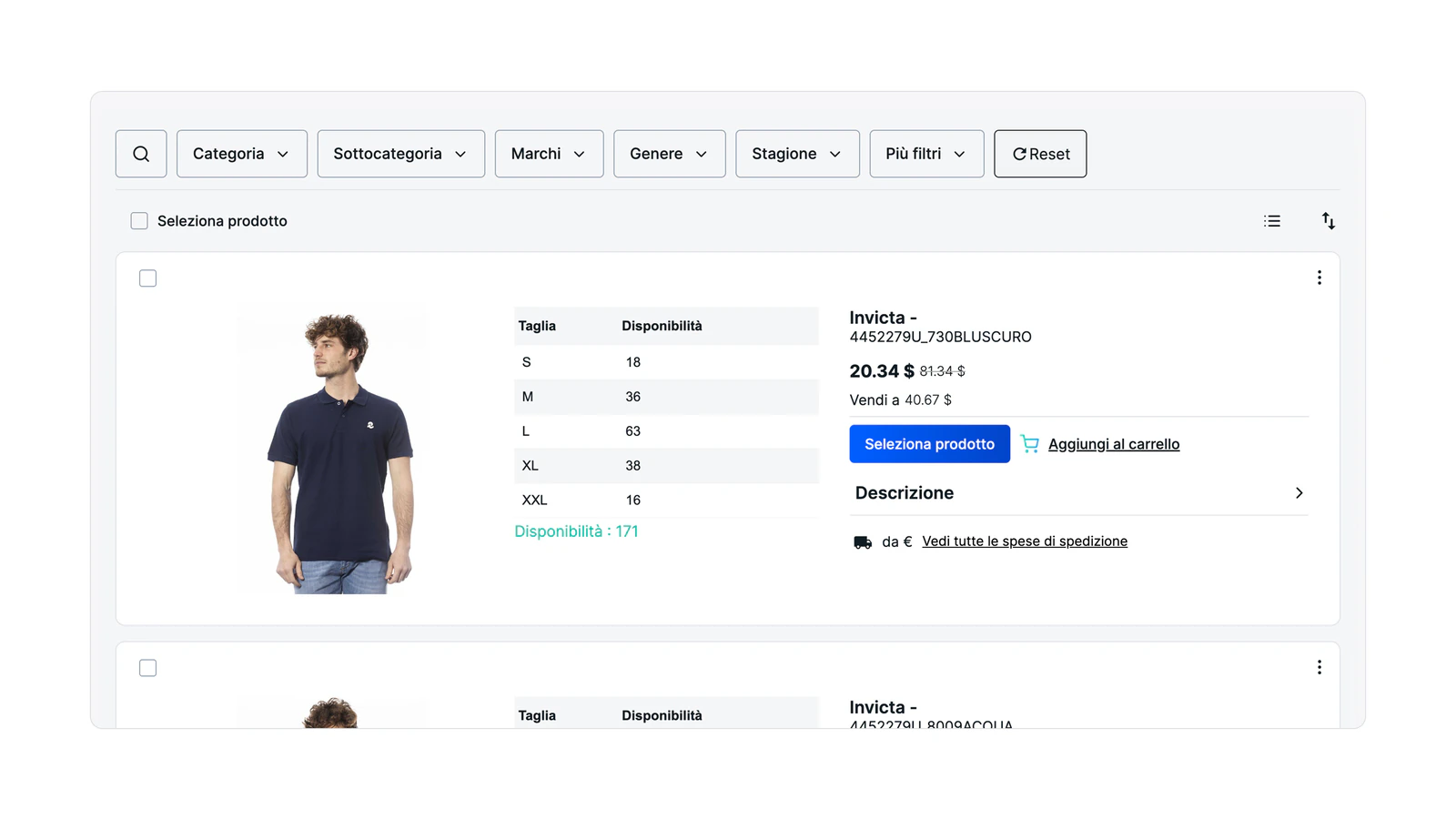The height and width of the screenshot is (819, 1456).
Task: Expand the Marchi filter
Action: [550, 154]
